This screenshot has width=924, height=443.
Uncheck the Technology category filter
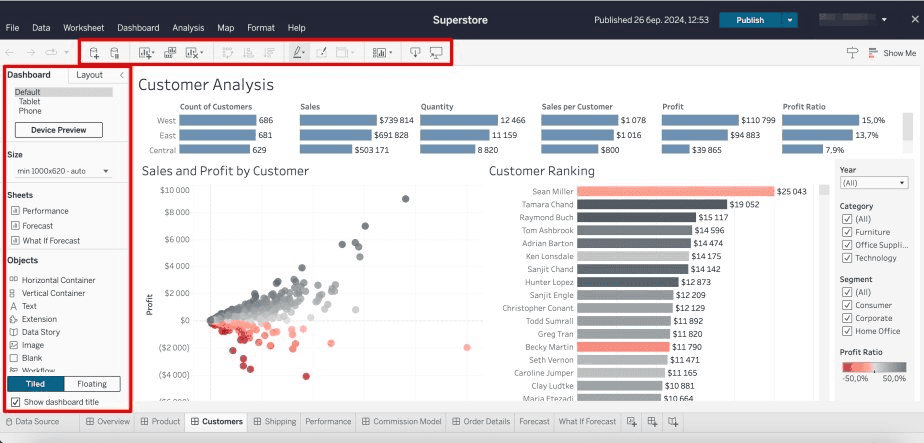[847, 258]
